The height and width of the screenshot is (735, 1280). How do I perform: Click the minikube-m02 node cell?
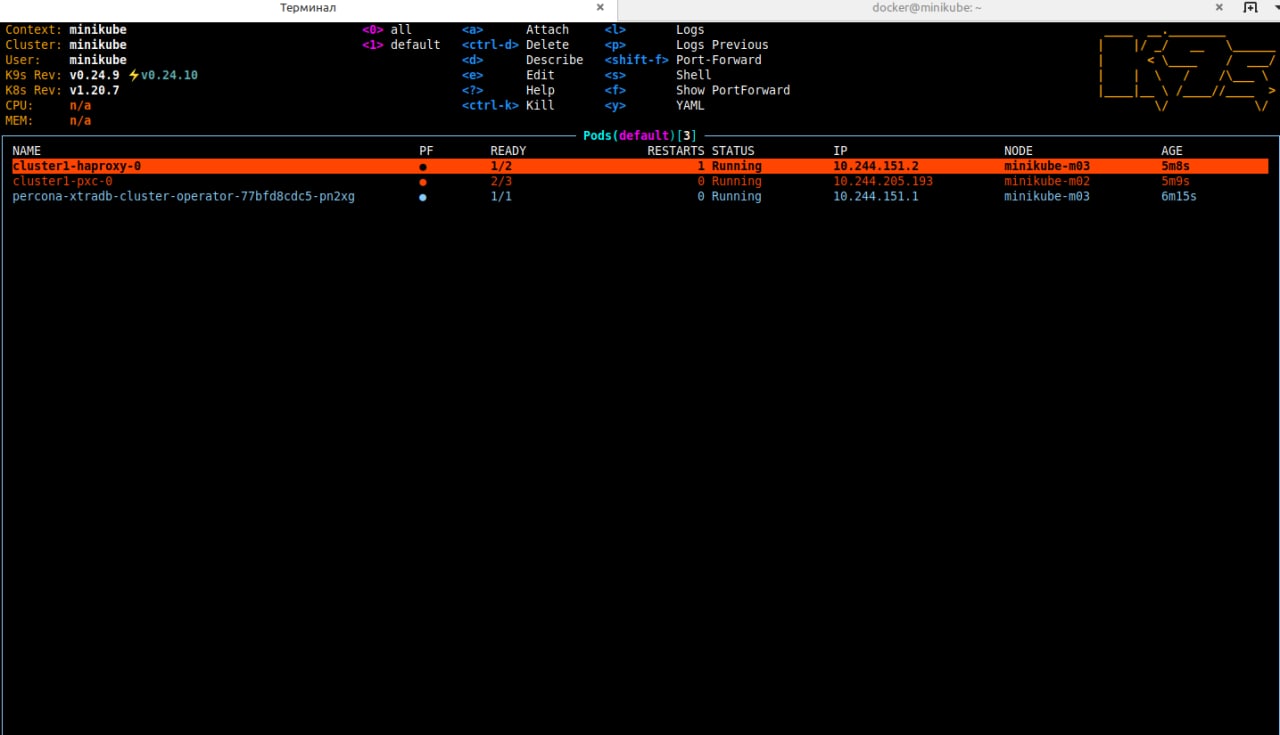(x=1047, y=181)
